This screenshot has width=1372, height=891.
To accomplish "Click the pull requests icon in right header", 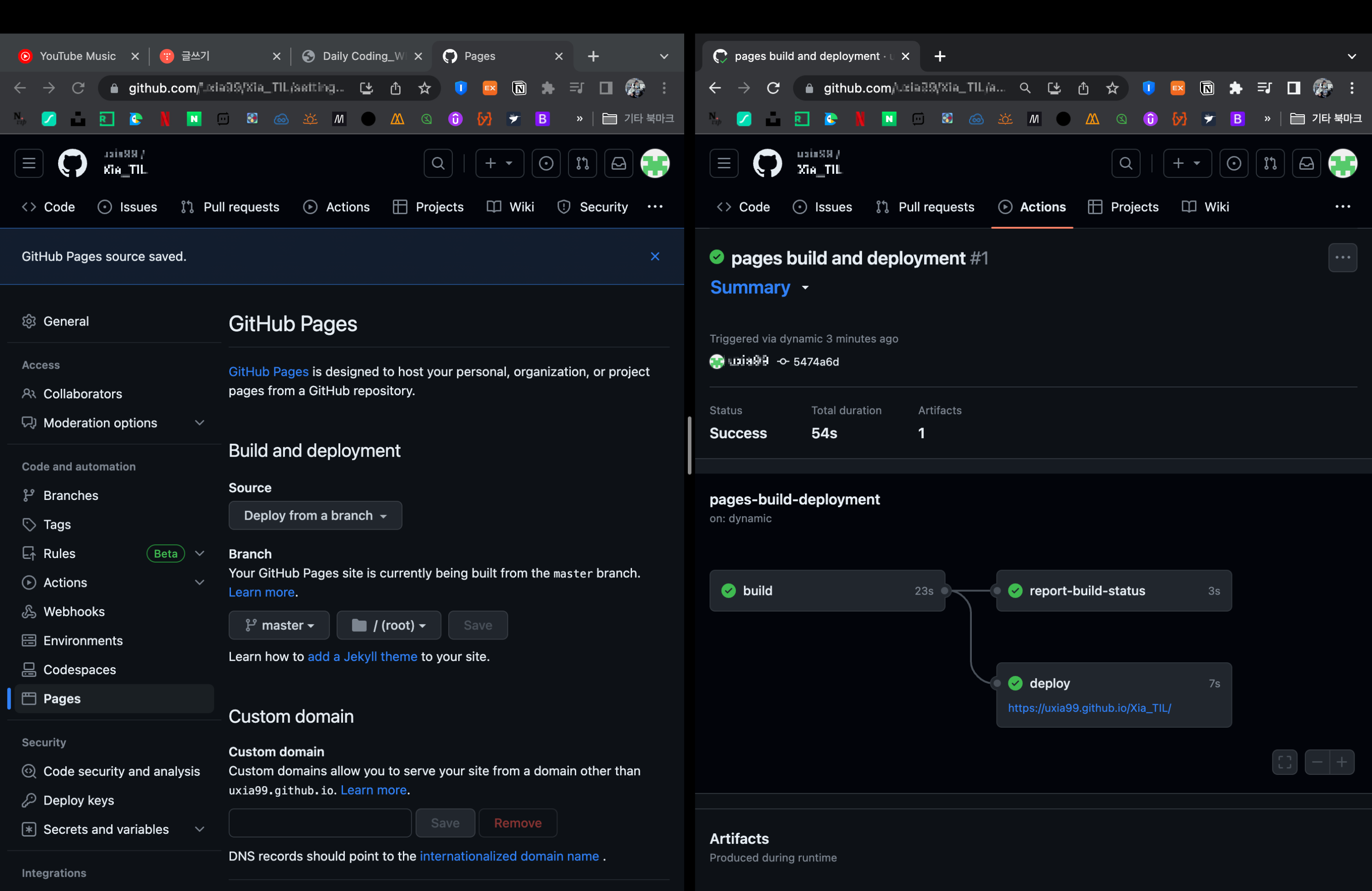I will coord(1270,164).
